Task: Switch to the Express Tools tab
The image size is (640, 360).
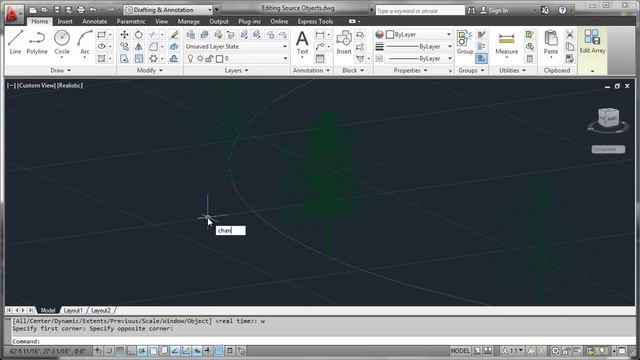Action: 315,21
